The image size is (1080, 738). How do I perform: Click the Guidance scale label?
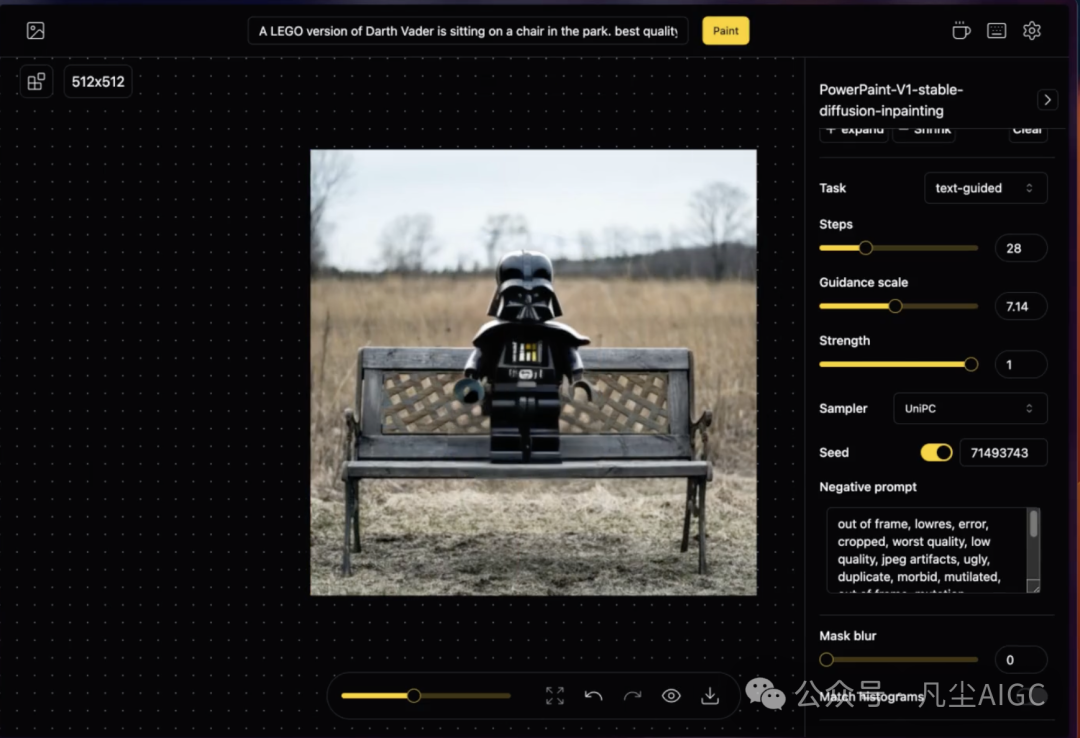click(863, 282)
